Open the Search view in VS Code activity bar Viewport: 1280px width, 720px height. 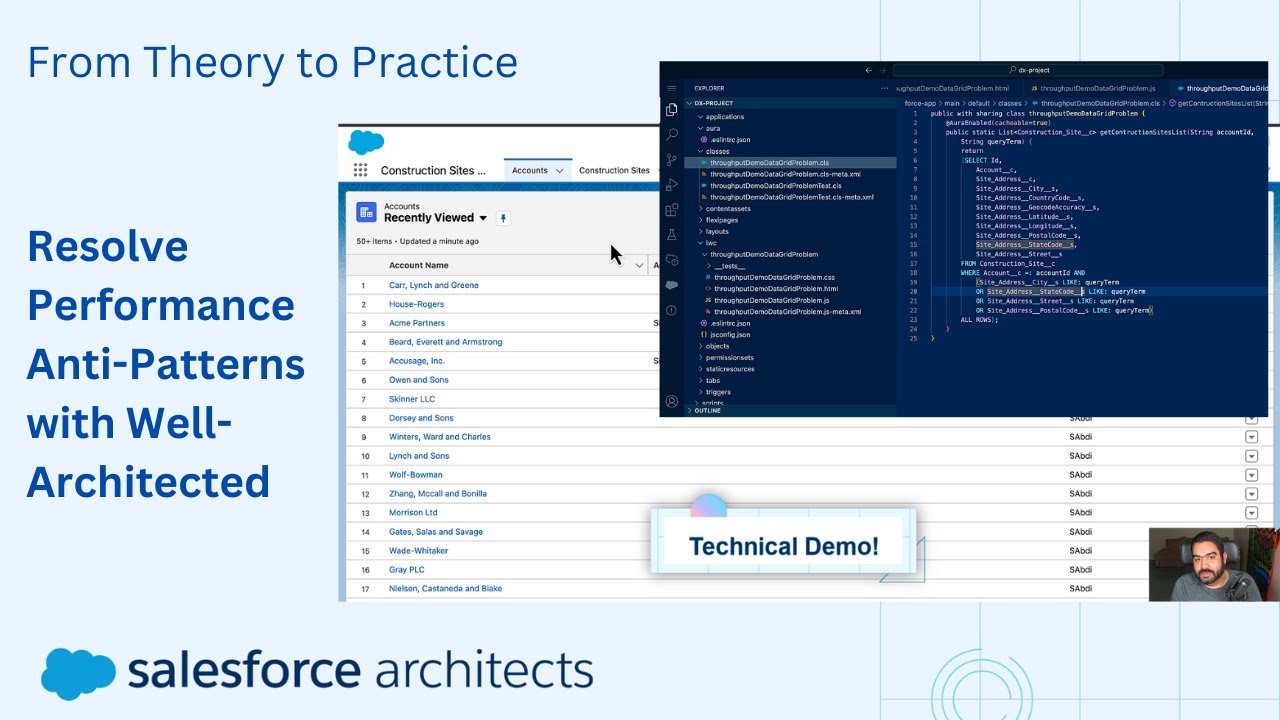pyautogui.click(x=672, y=134)
